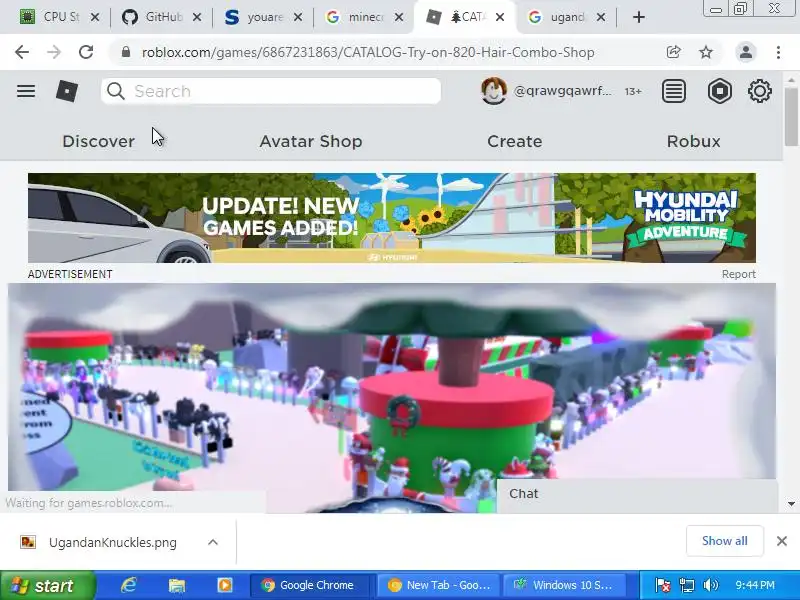Switch to Windows 10 S taskbar button
800x600 pixels.
[x=565, y=585]
